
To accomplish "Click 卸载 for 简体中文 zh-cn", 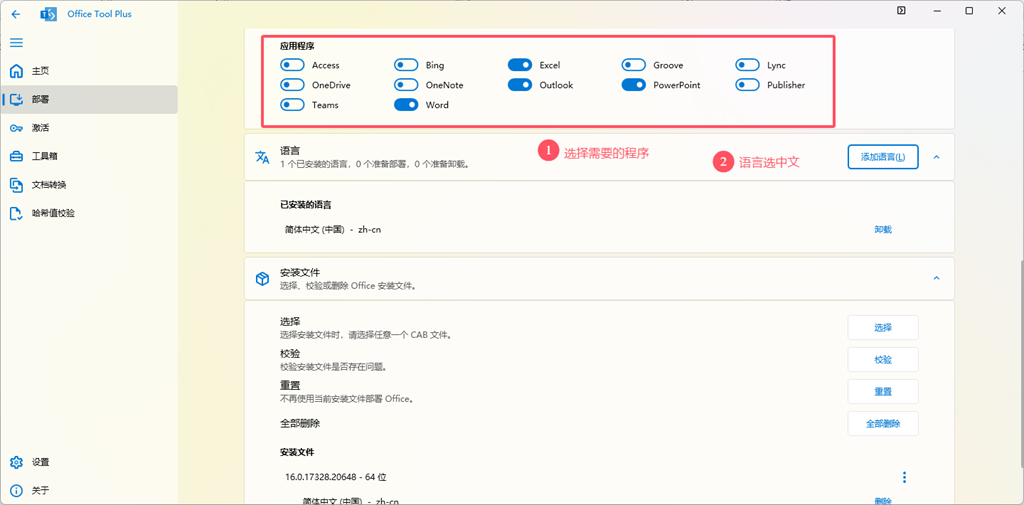I will pos(883,229).
